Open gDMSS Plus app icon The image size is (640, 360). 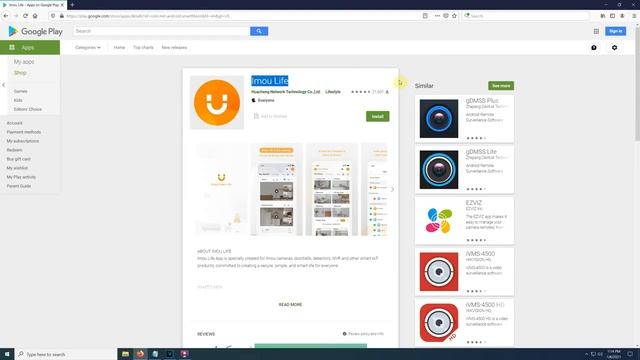pyautogui.click(x=439, y=118)
